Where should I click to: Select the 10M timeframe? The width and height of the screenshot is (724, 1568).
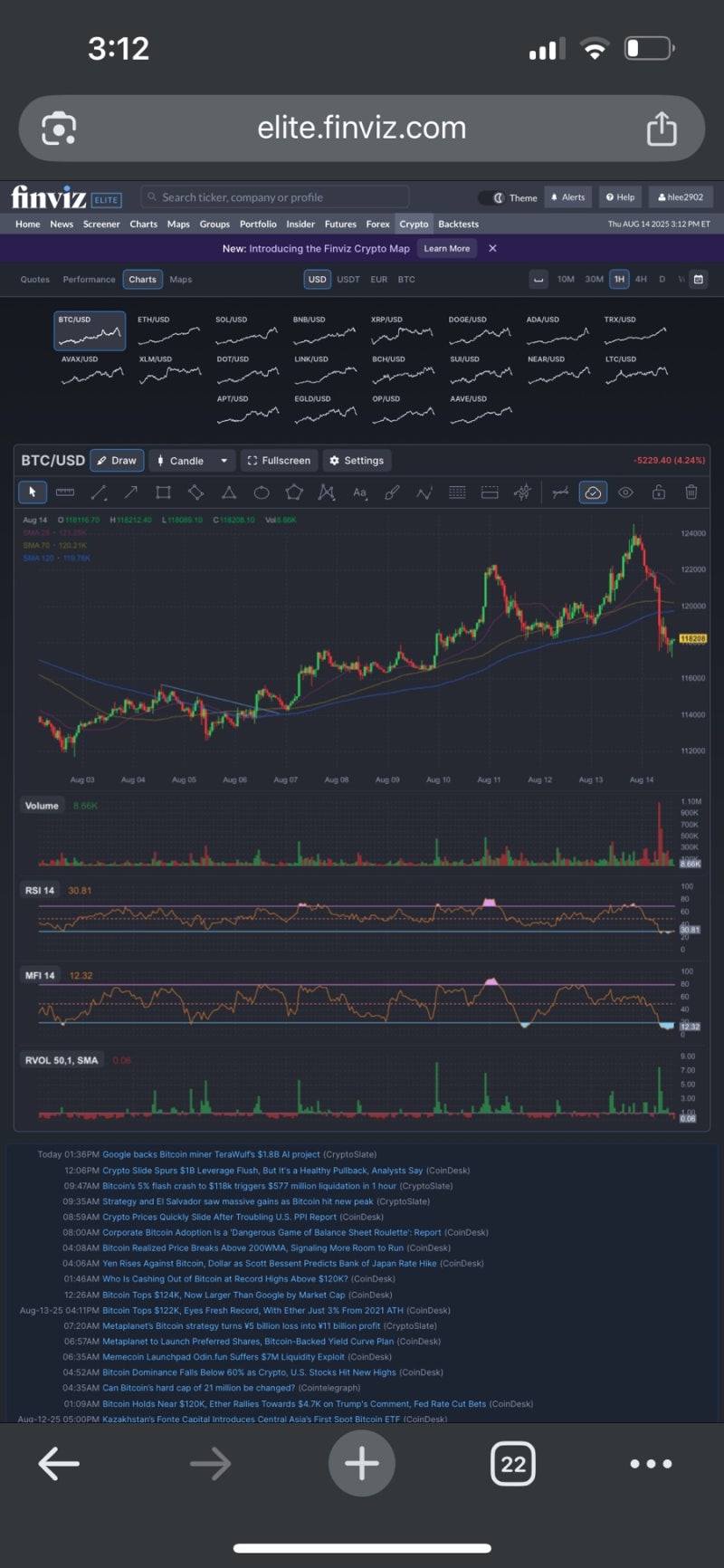click(x=566, y=280)
